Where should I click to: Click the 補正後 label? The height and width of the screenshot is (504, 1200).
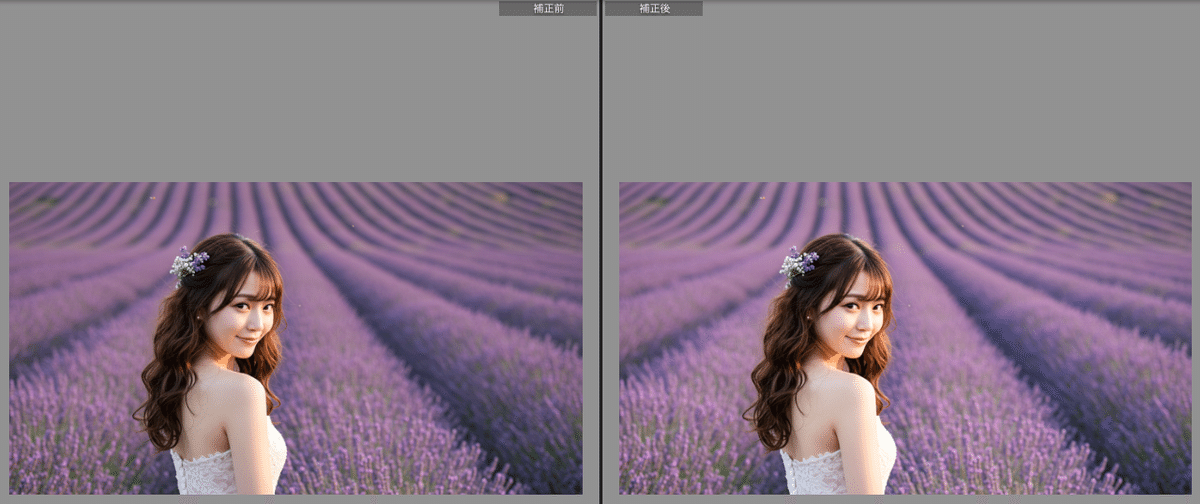click(x=653, y=8)
